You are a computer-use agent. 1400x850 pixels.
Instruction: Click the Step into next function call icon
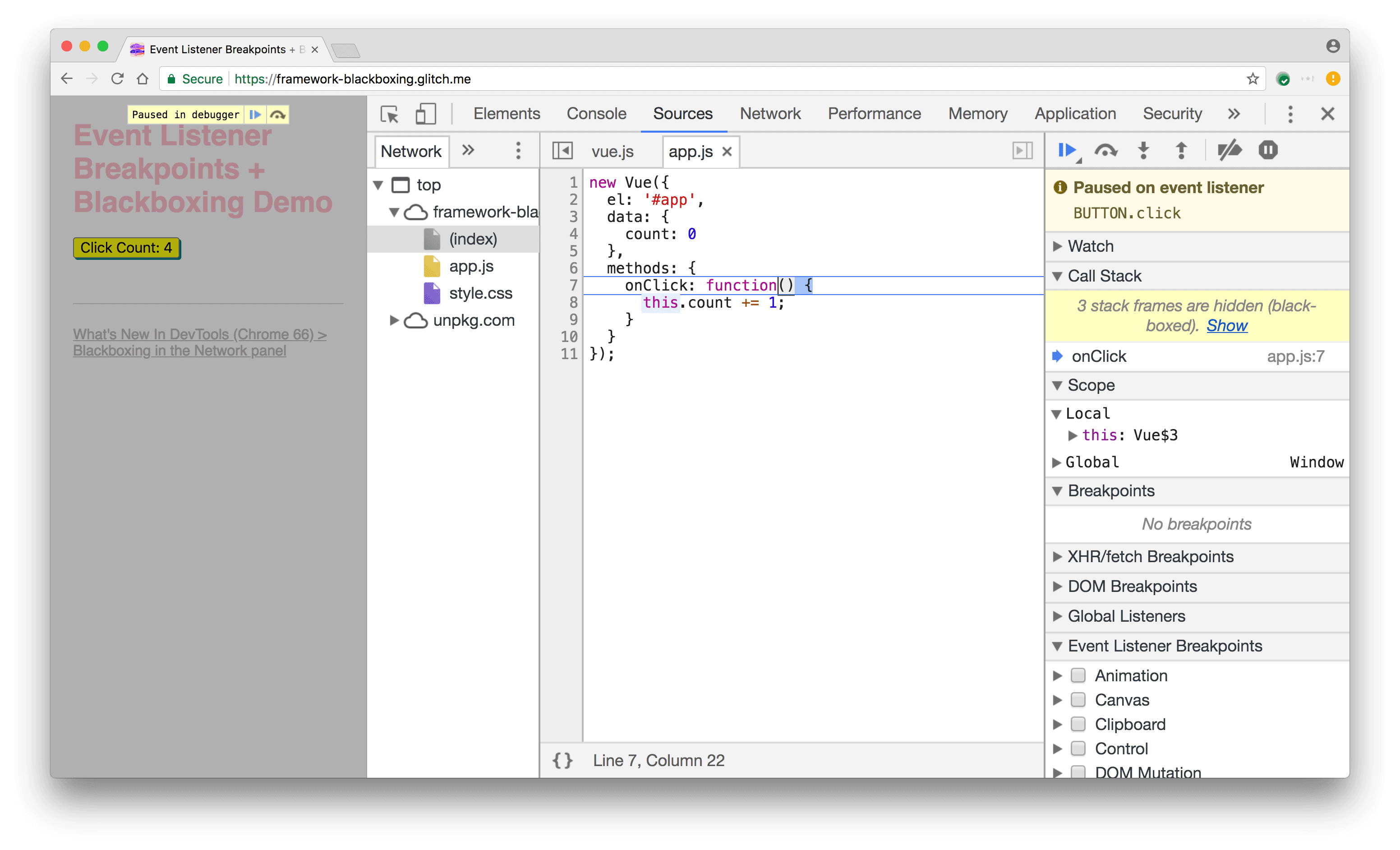1143,149
